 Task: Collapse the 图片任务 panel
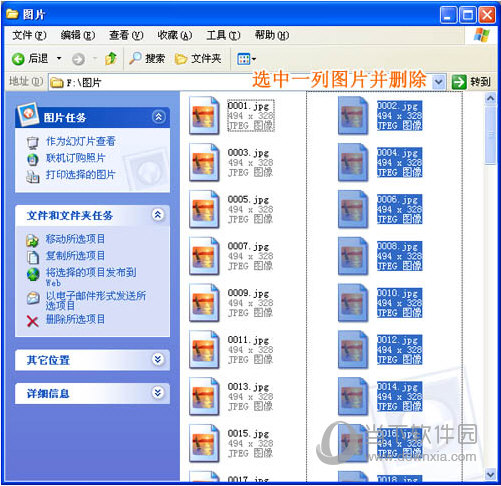click(x=158, y=117)
